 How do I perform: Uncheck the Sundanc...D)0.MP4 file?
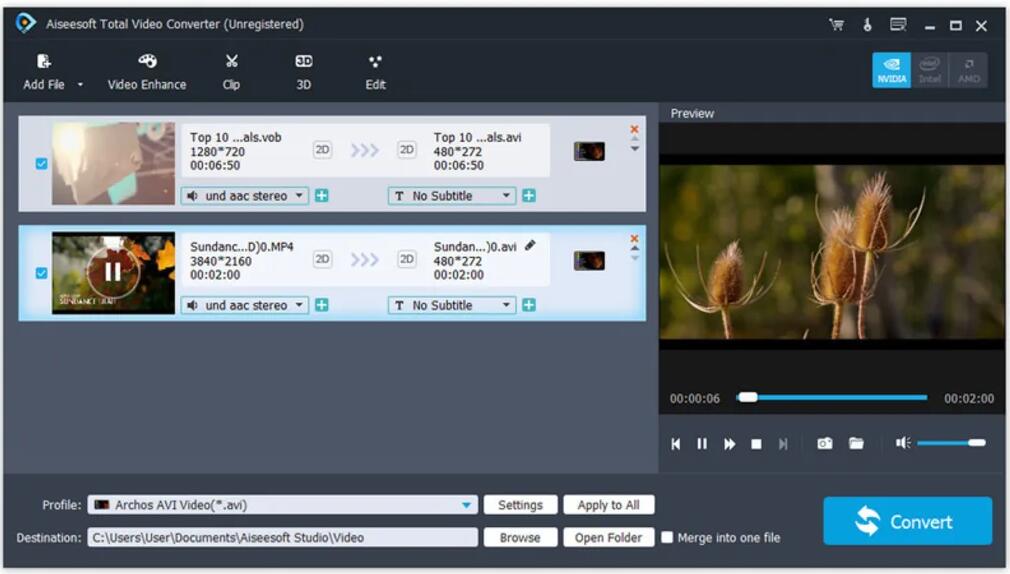[x=41, y=273]
